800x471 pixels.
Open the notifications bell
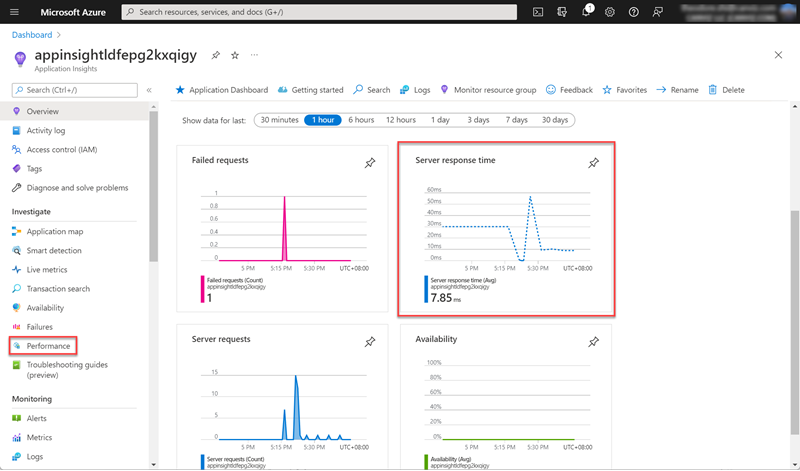tap(586, 12)
